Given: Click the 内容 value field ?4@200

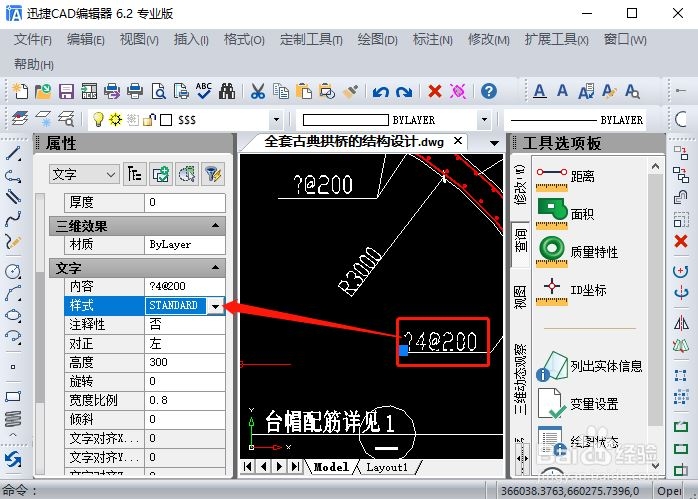Looking at the screenshot, I should pyautogui.click(x=185, y=286).
